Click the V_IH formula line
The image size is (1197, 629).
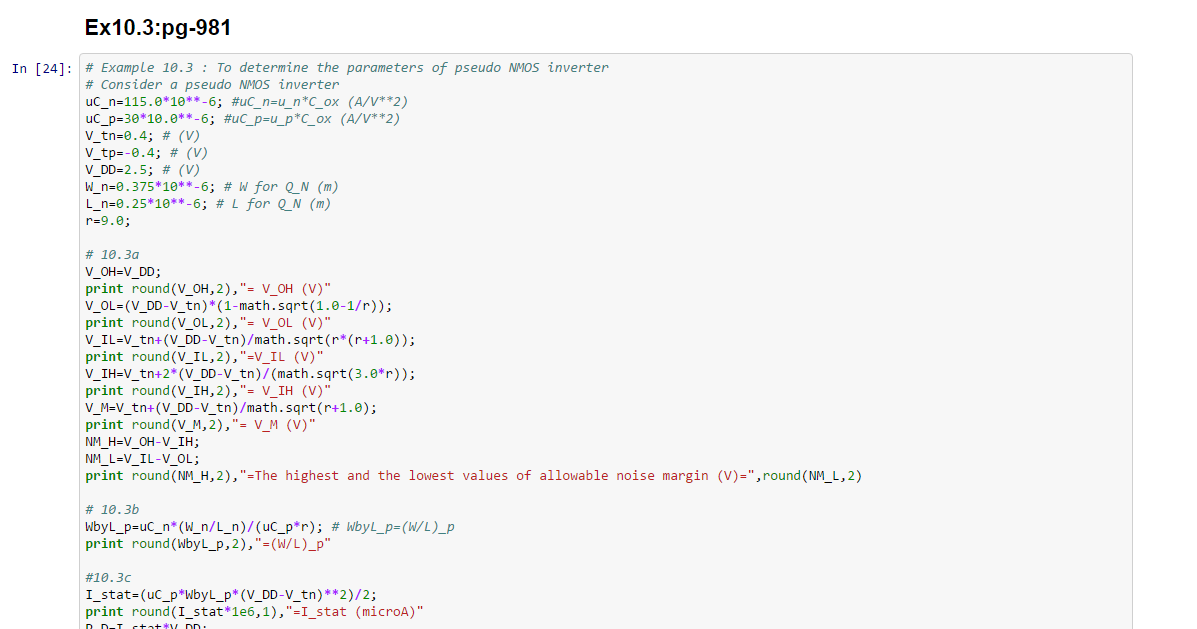tap(250, 374)
